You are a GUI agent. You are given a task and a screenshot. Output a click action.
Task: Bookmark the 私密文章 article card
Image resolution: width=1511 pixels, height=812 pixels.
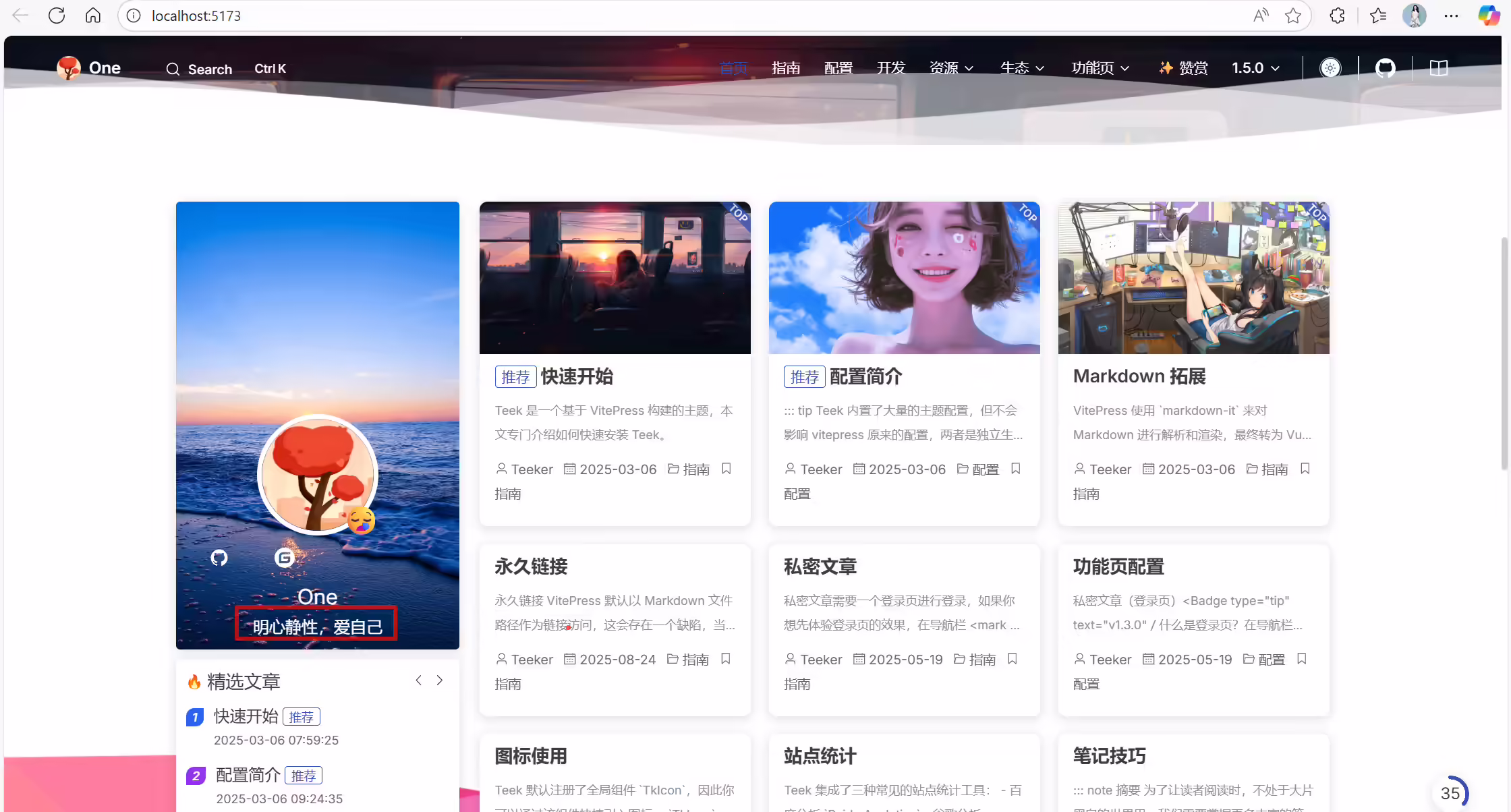[x=1013, y=659]
